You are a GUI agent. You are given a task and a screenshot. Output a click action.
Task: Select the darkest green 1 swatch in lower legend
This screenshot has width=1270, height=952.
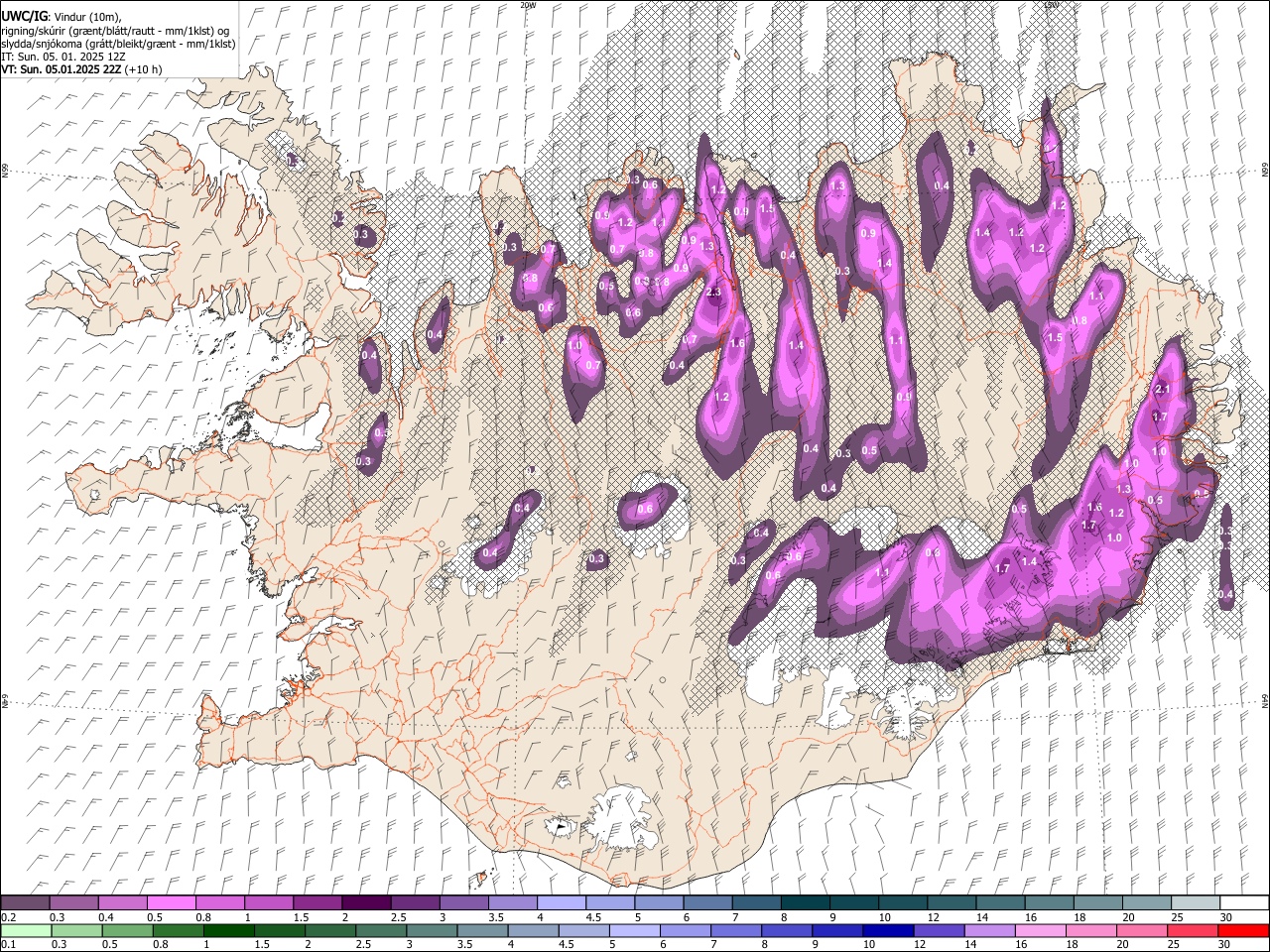[228, 930]
